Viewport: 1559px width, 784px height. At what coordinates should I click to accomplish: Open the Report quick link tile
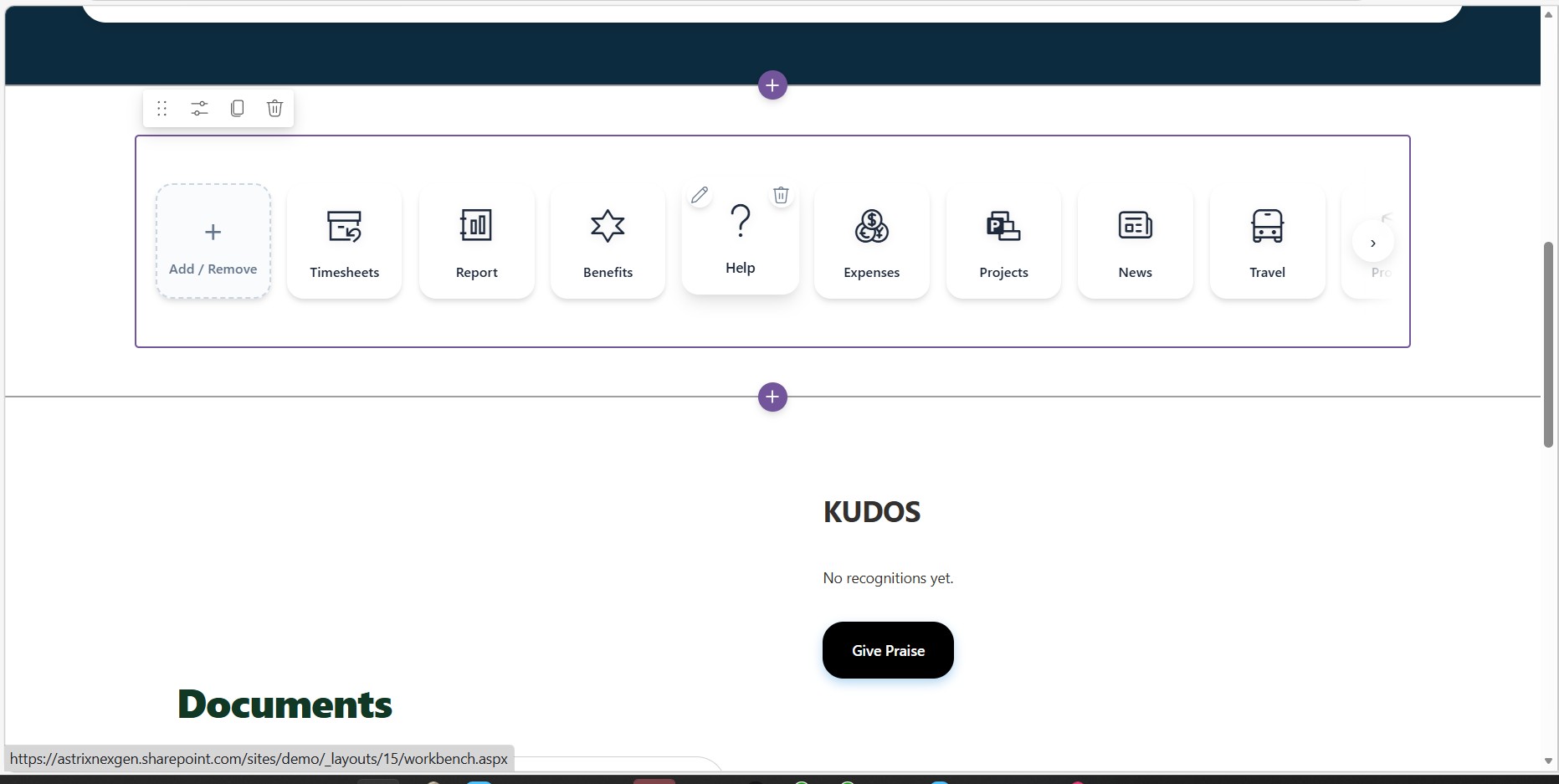pyautogui.click(x=476, y=243)
